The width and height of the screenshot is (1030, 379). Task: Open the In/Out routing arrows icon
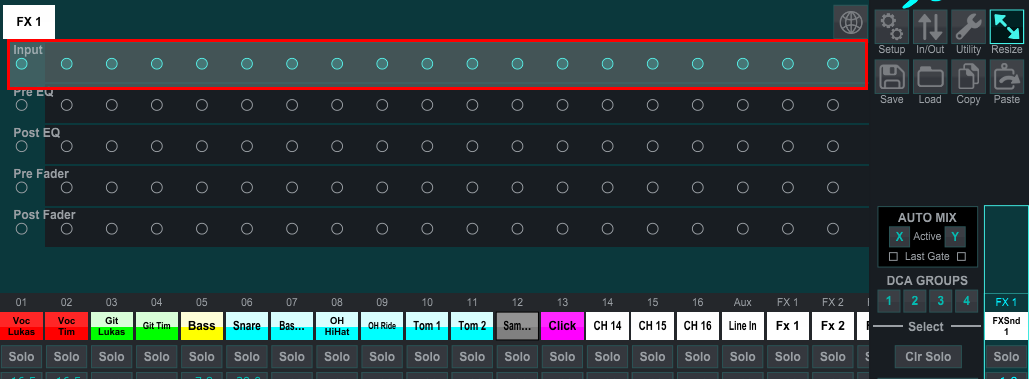pyautogui.click(x=930, y=26)
